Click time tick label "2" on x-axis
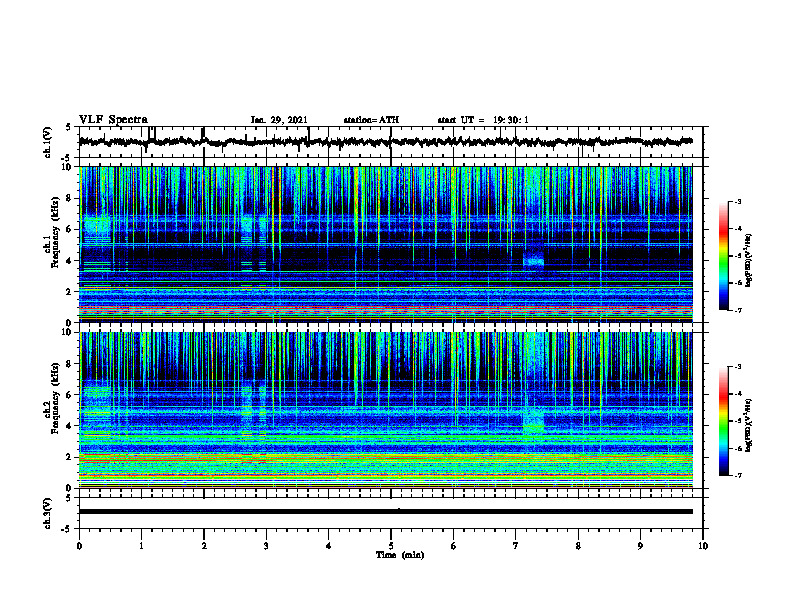This screenshot has width=792, height=612. coord(204,546)
